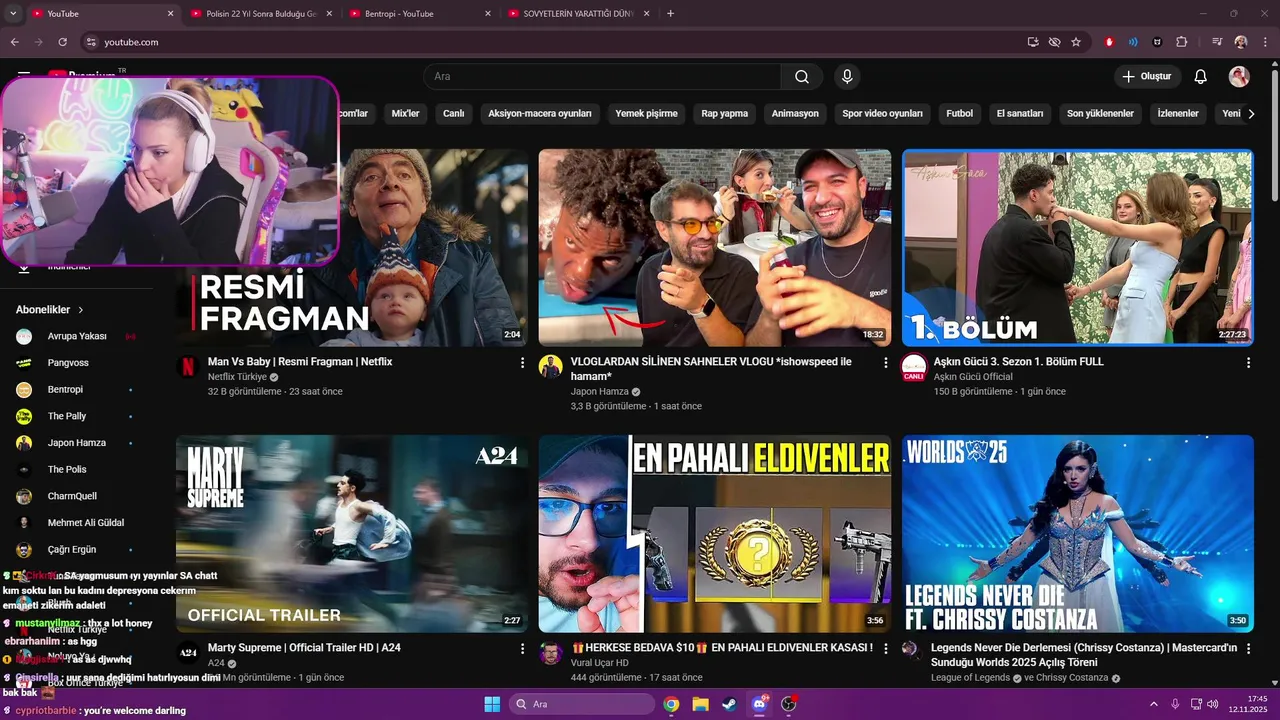
Task: Reload the page in browser toolbar
Action: coord(62,42)
